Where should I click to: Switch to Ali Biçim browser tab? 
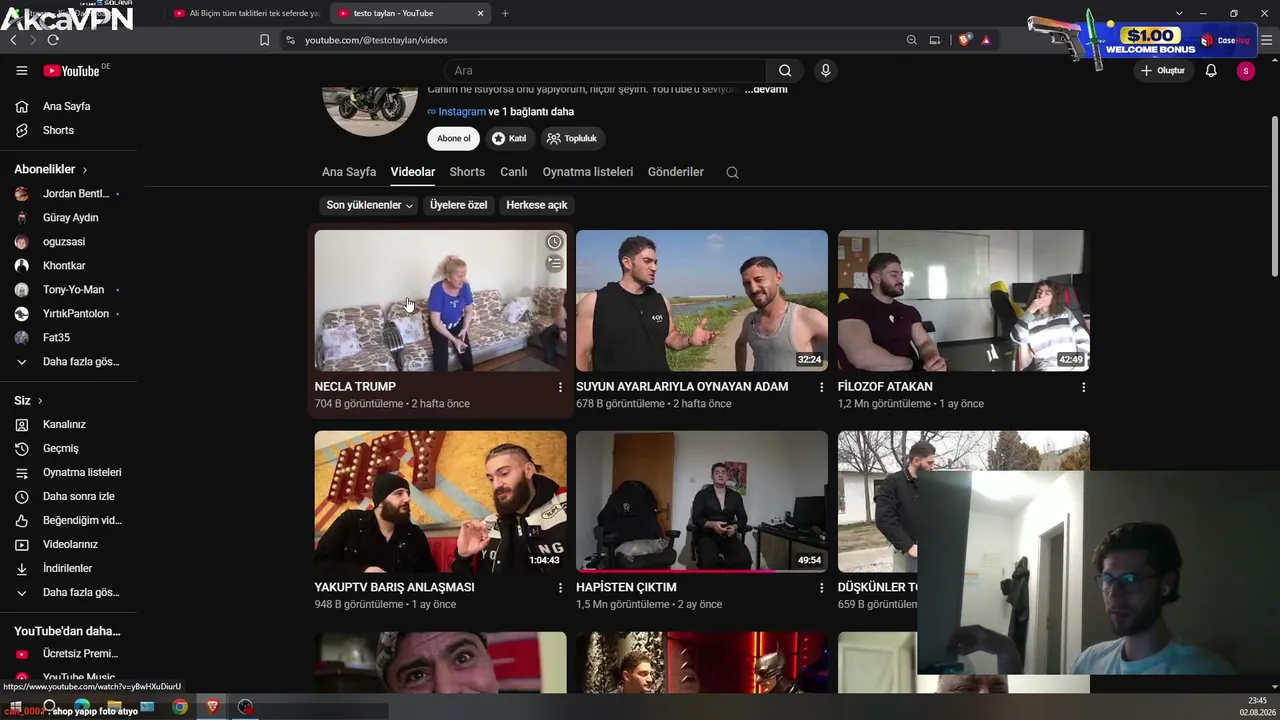point(246,13)
